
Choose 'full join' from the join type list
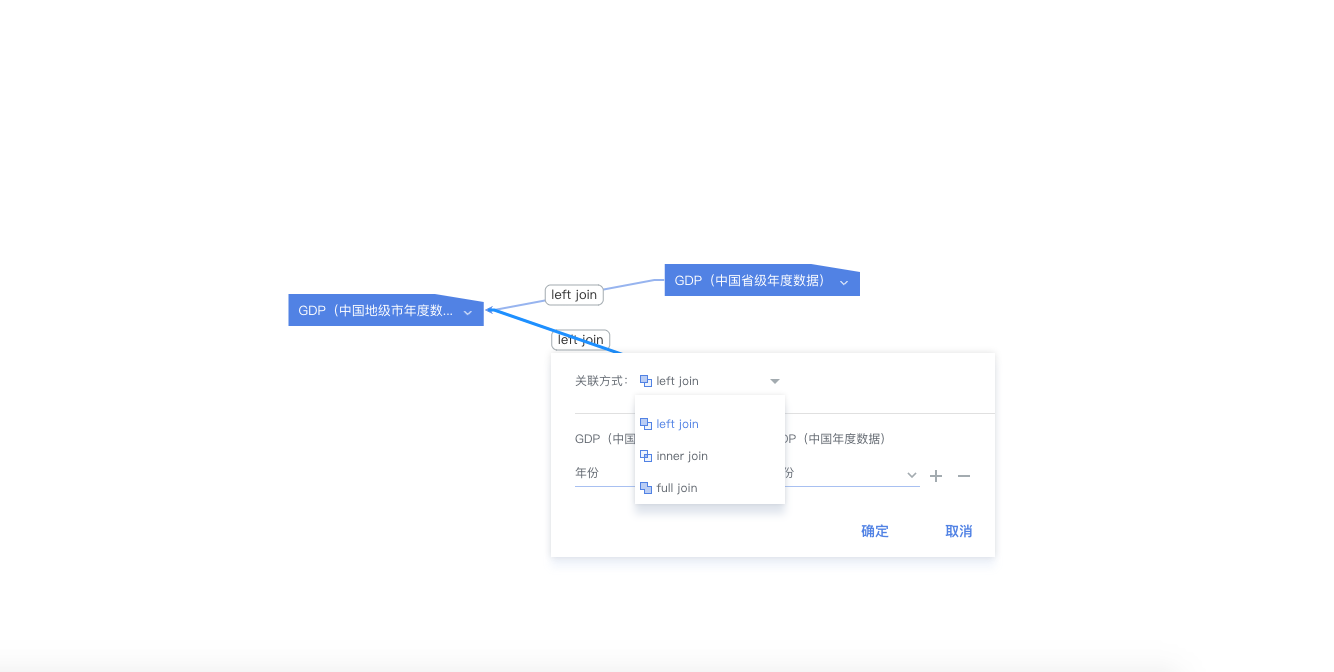pyautogui.click(x=677, y=488)
